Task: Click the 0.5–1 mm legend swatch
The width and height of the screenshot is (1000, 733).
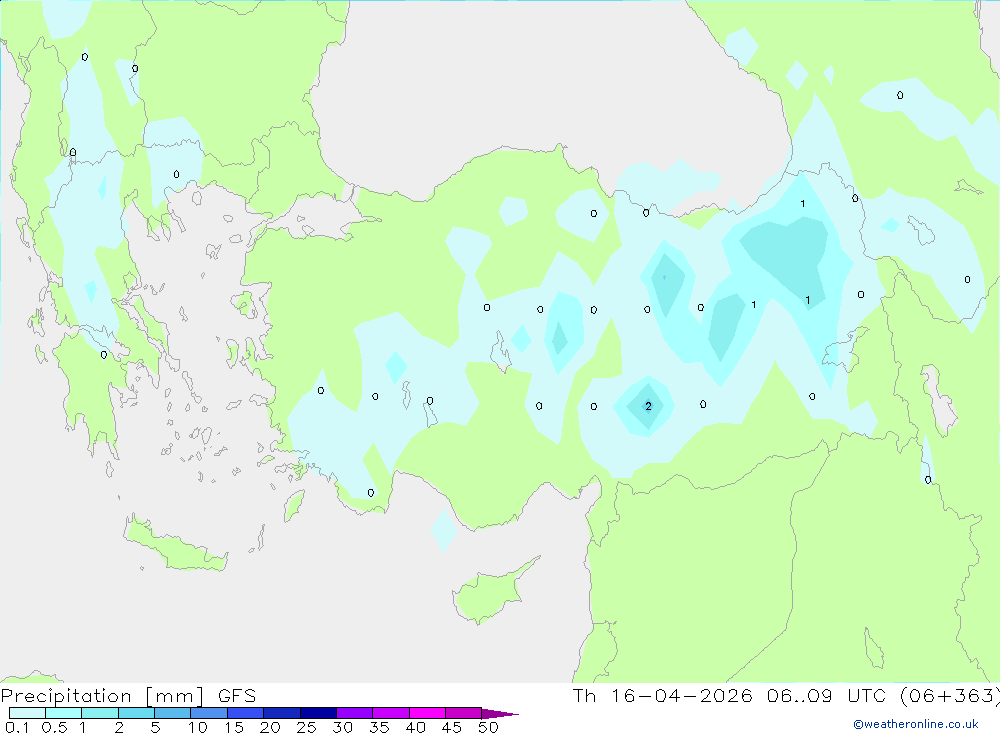Action: click(63, 713)
